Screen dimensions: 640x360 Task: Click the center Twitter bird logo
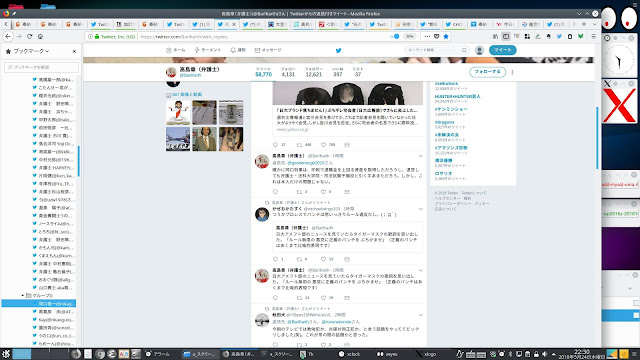(338, 50)
